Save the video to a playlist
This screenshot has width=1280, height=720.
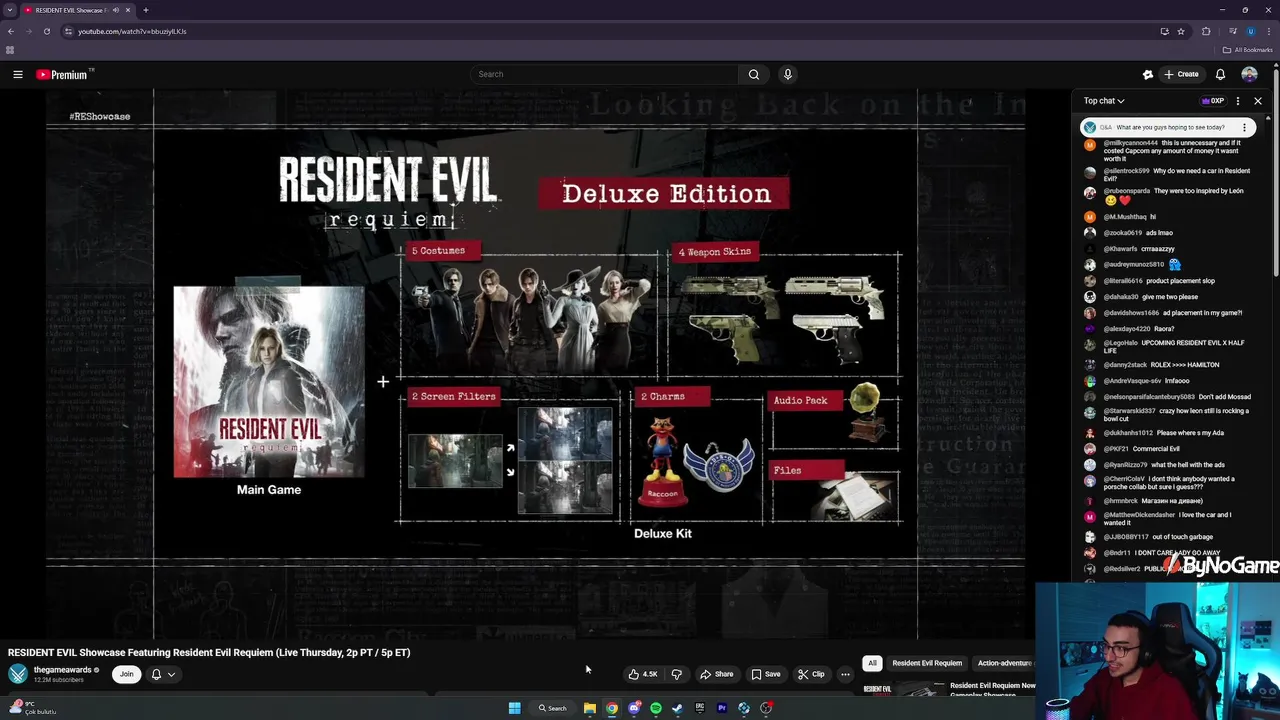(766, 674)
